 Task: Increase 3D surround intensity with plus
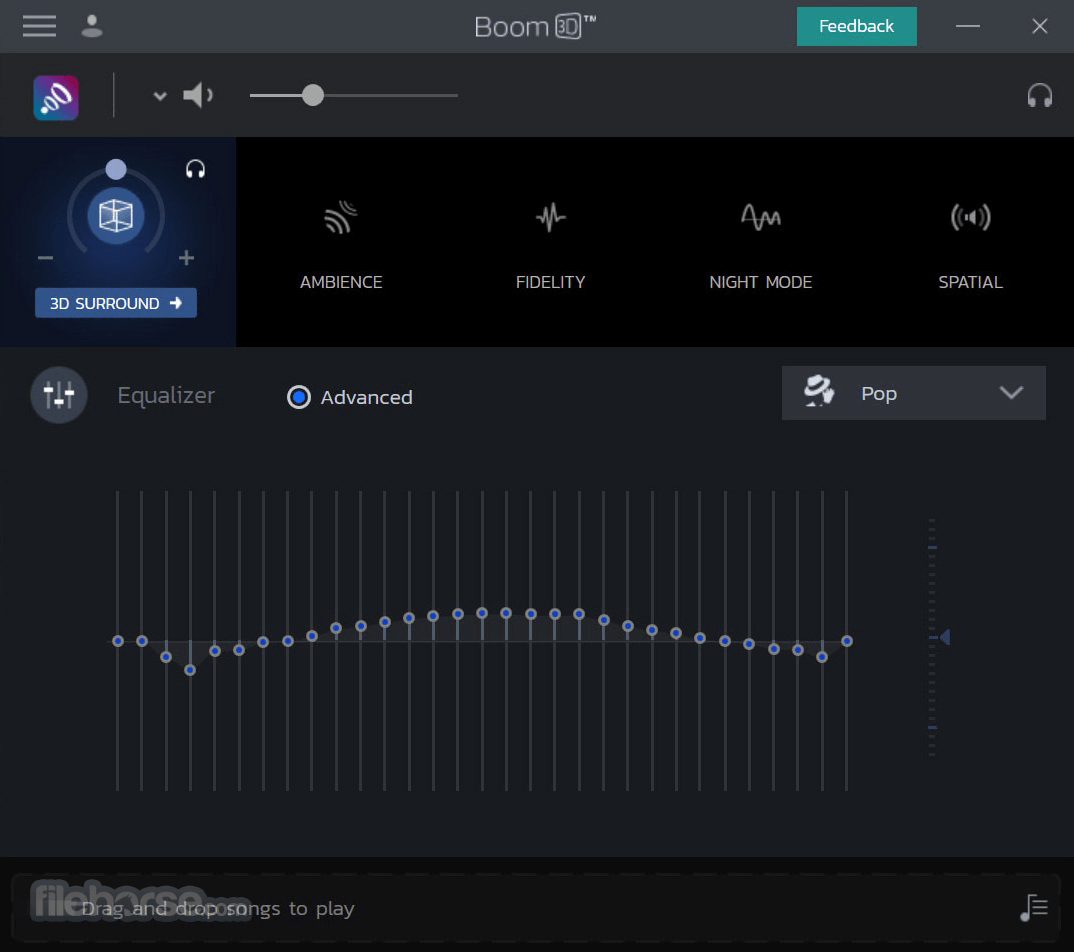coord(186,258)
